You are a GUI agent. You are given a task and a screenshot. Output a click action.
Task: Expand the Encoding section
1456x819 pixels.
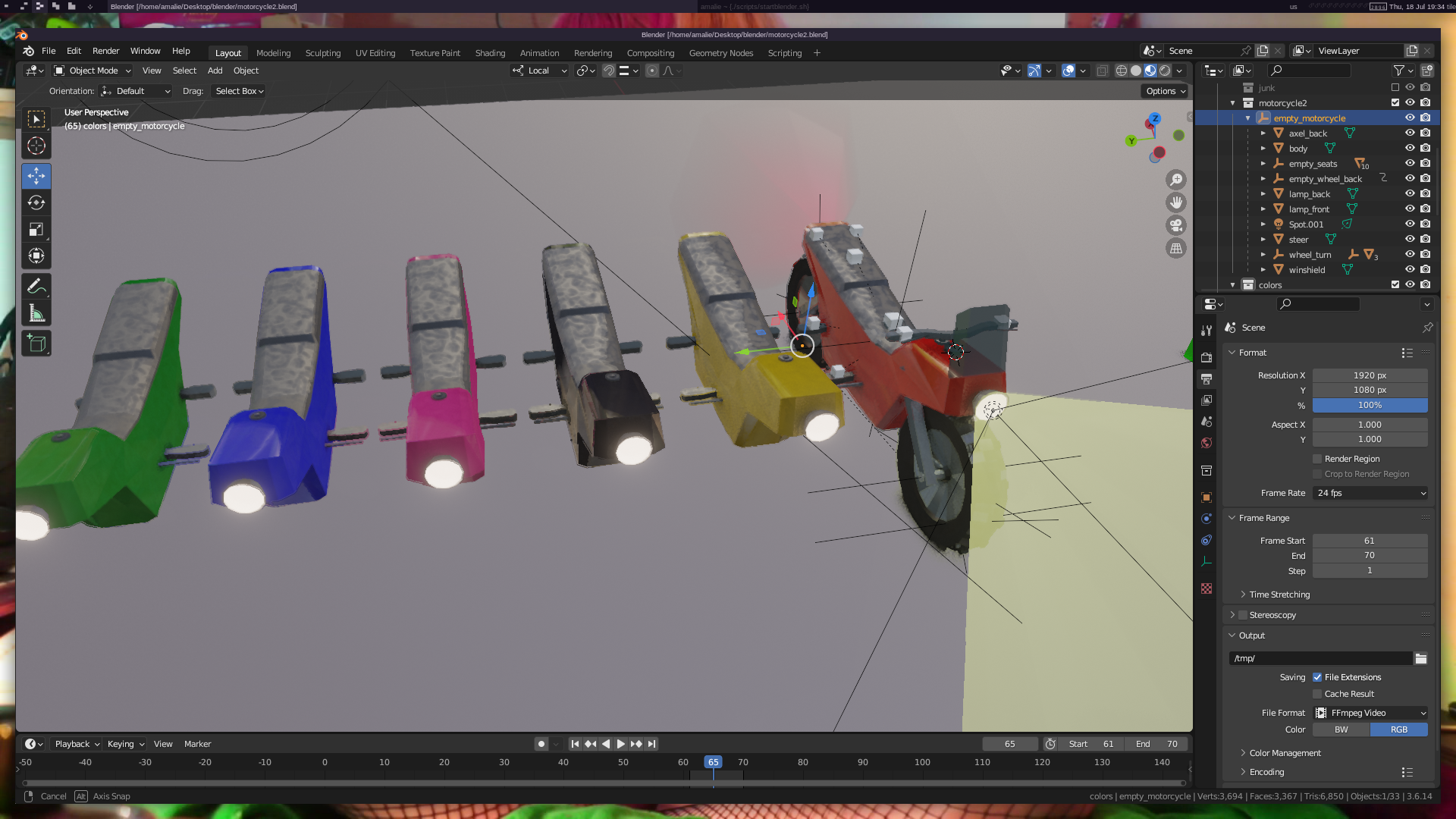coord(1266,772)
